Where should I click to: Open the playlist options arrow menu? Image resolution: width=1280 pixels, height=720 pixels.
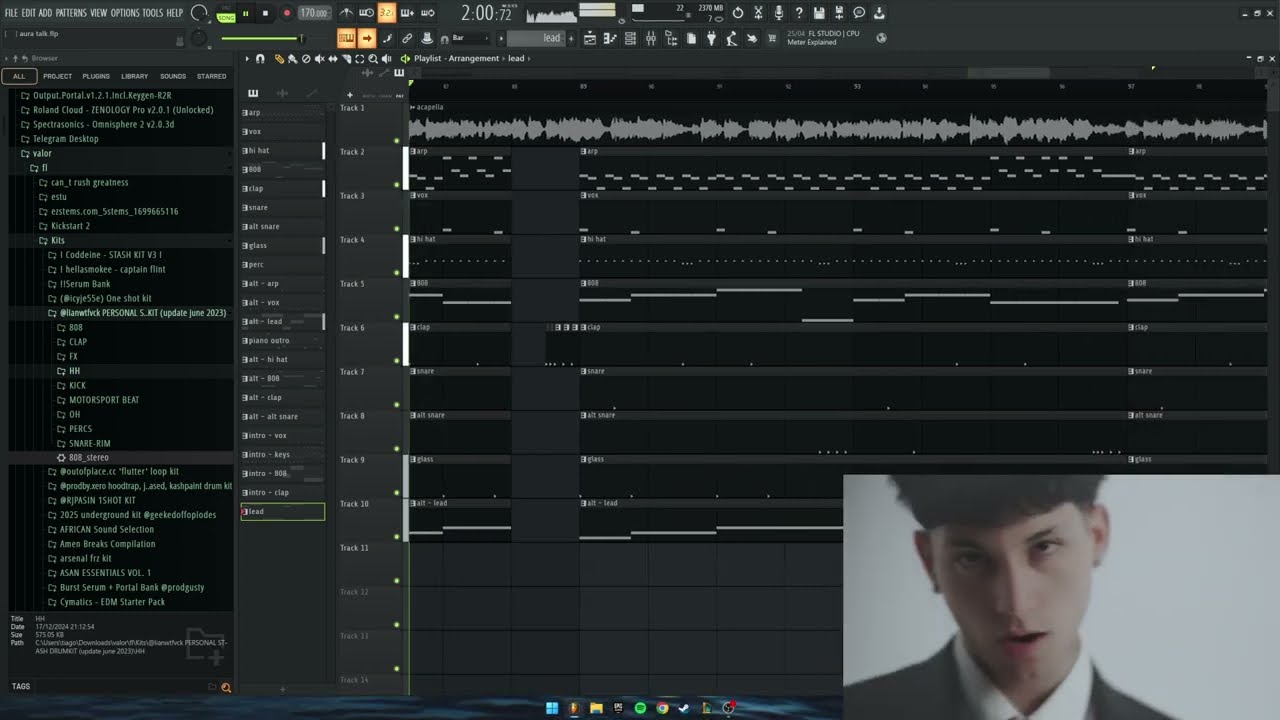coord(247,59)
